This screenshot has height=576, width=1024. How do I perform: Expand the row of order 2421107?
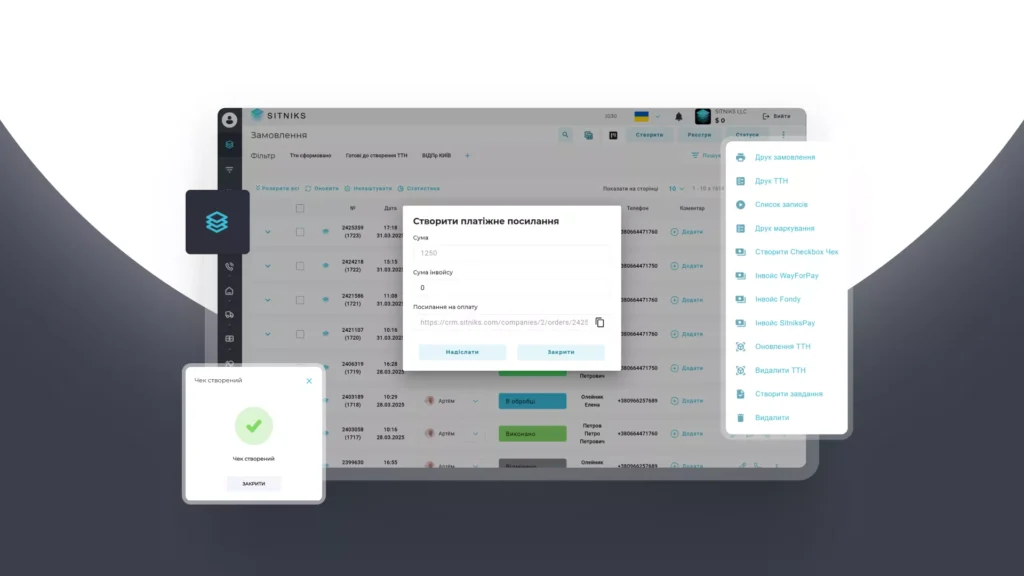pos(268,334)
